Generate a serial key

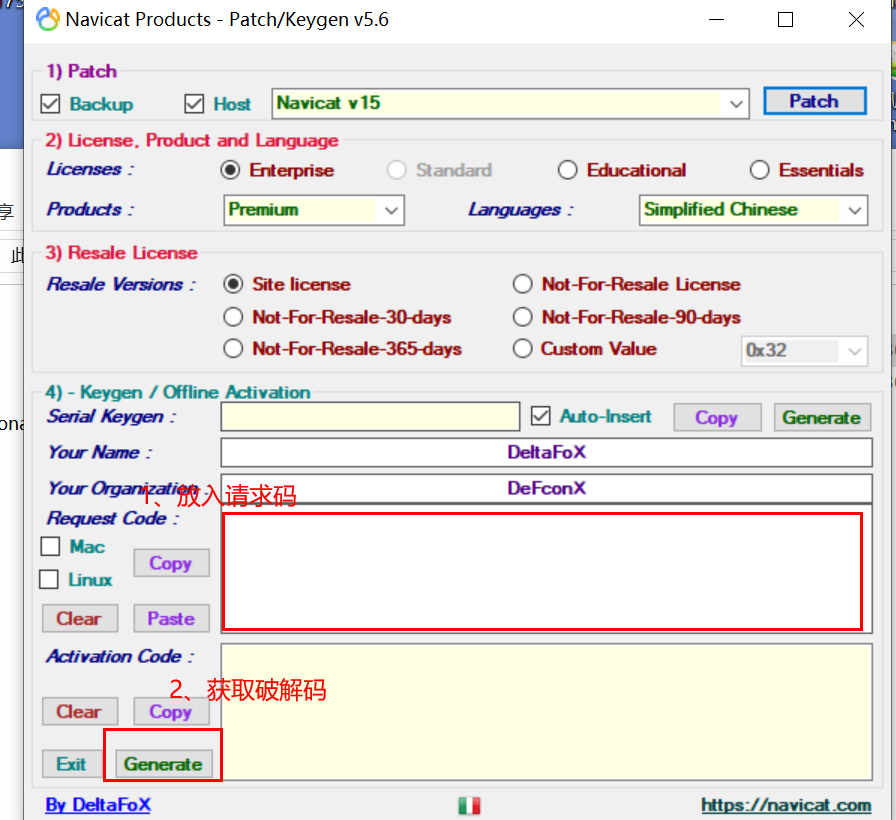[x=822, y=417]
